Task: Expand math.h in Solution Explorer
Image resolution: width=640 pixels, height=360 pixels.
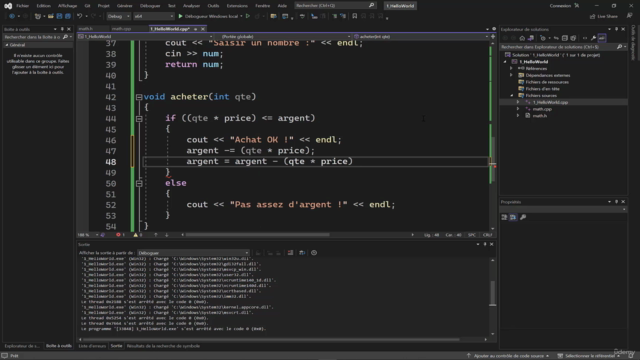Action: tap(518, 116)
